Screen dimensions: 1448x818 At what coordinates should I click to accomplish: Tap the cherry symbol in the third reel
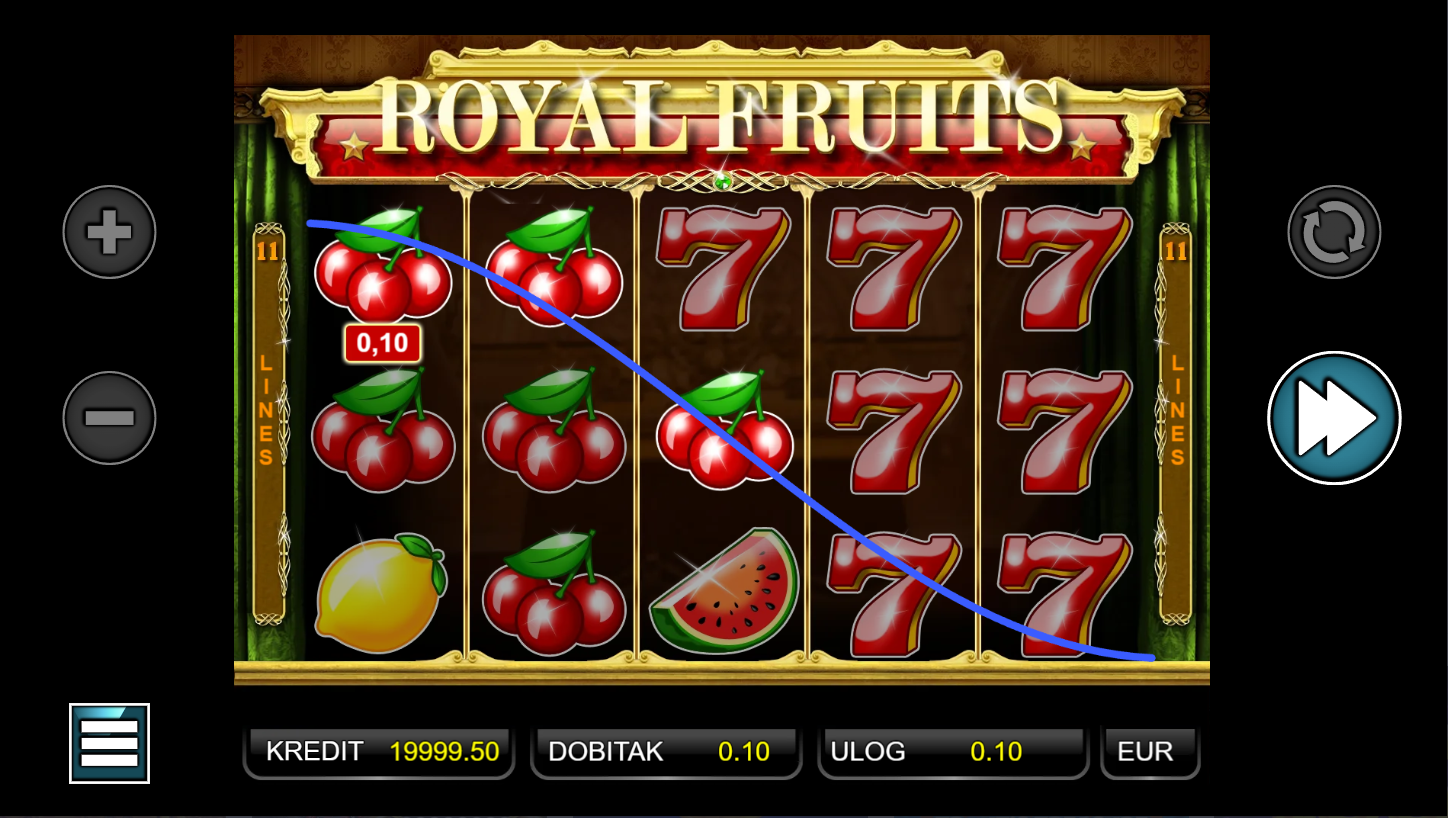tap(725, 429)
